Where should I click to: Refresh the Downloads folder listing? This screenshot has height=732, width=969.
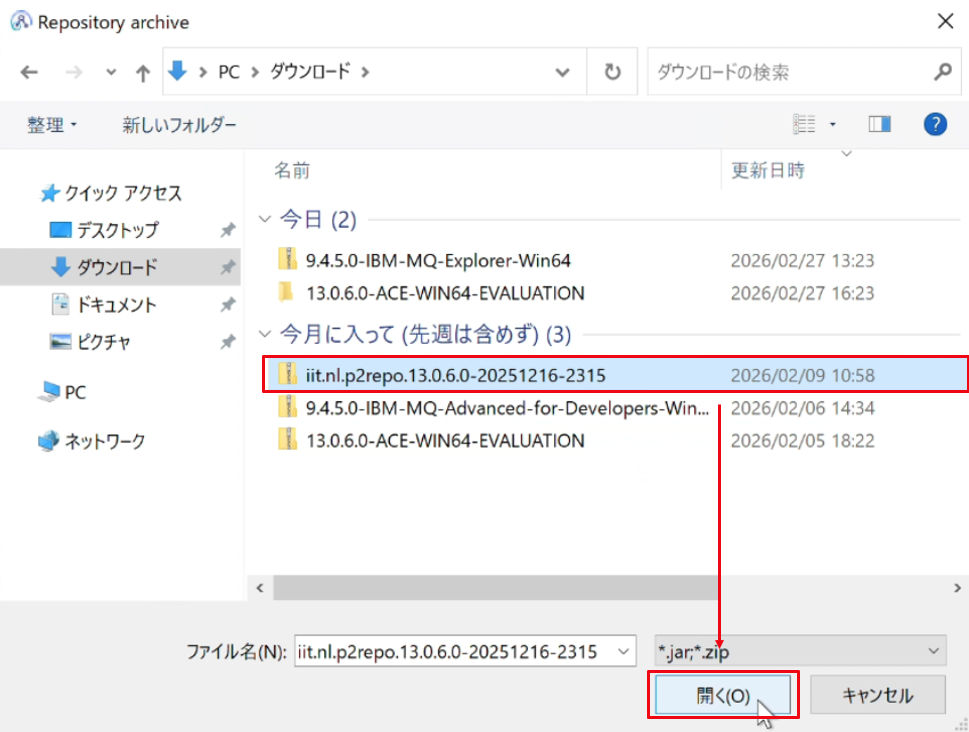[612, 72]
